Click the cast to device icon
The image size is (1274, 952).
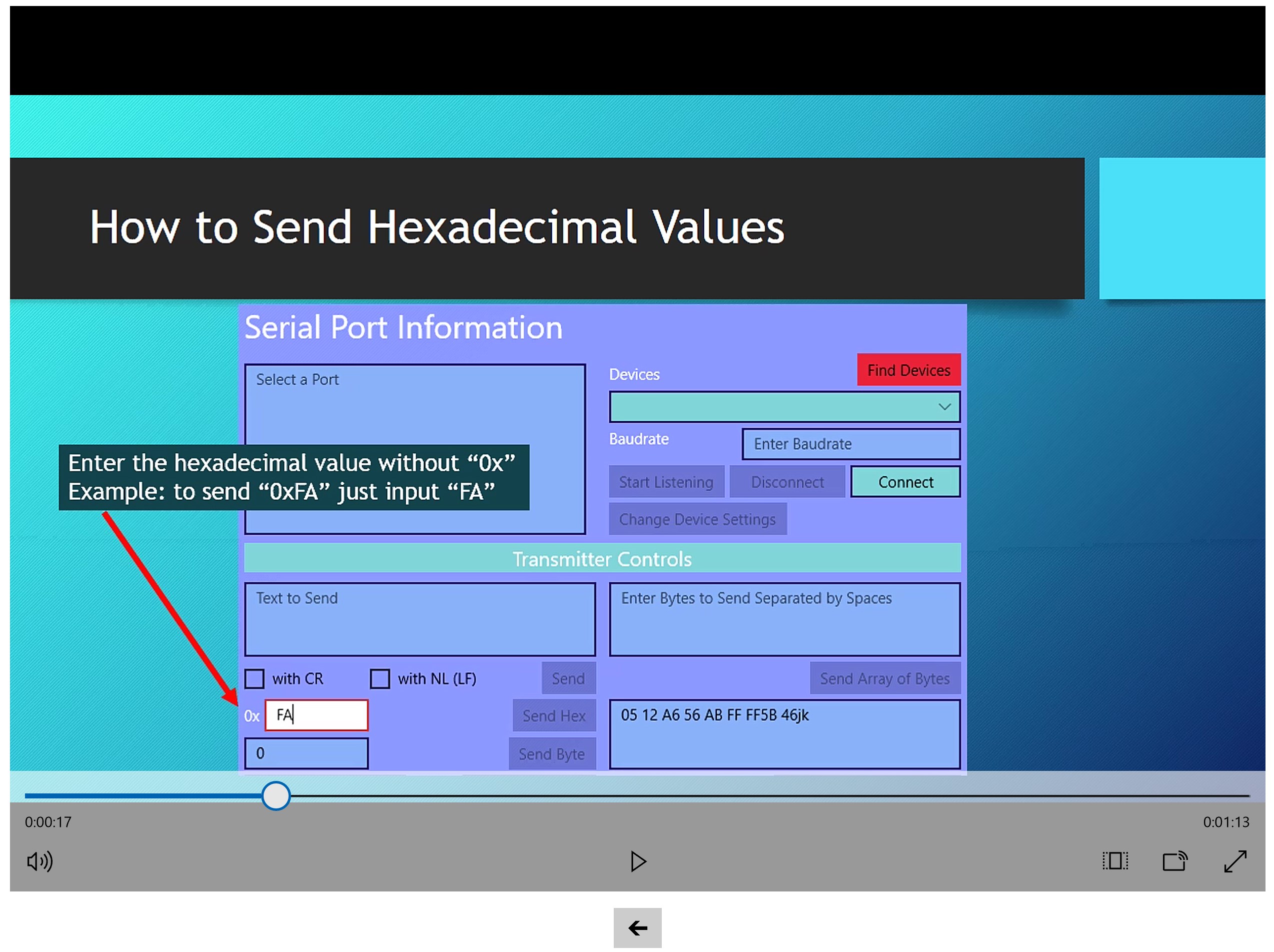[1175, 861]
